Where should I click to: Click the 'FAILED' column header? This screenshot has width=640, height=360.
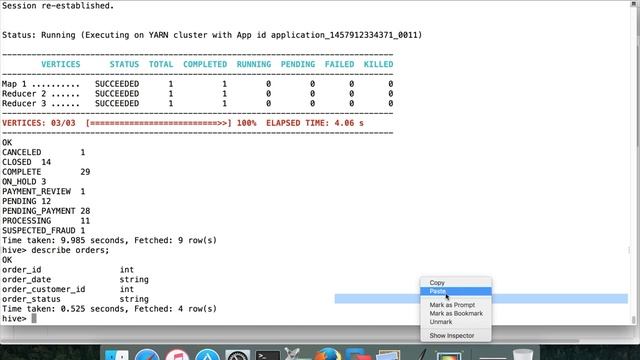[340, 64]
